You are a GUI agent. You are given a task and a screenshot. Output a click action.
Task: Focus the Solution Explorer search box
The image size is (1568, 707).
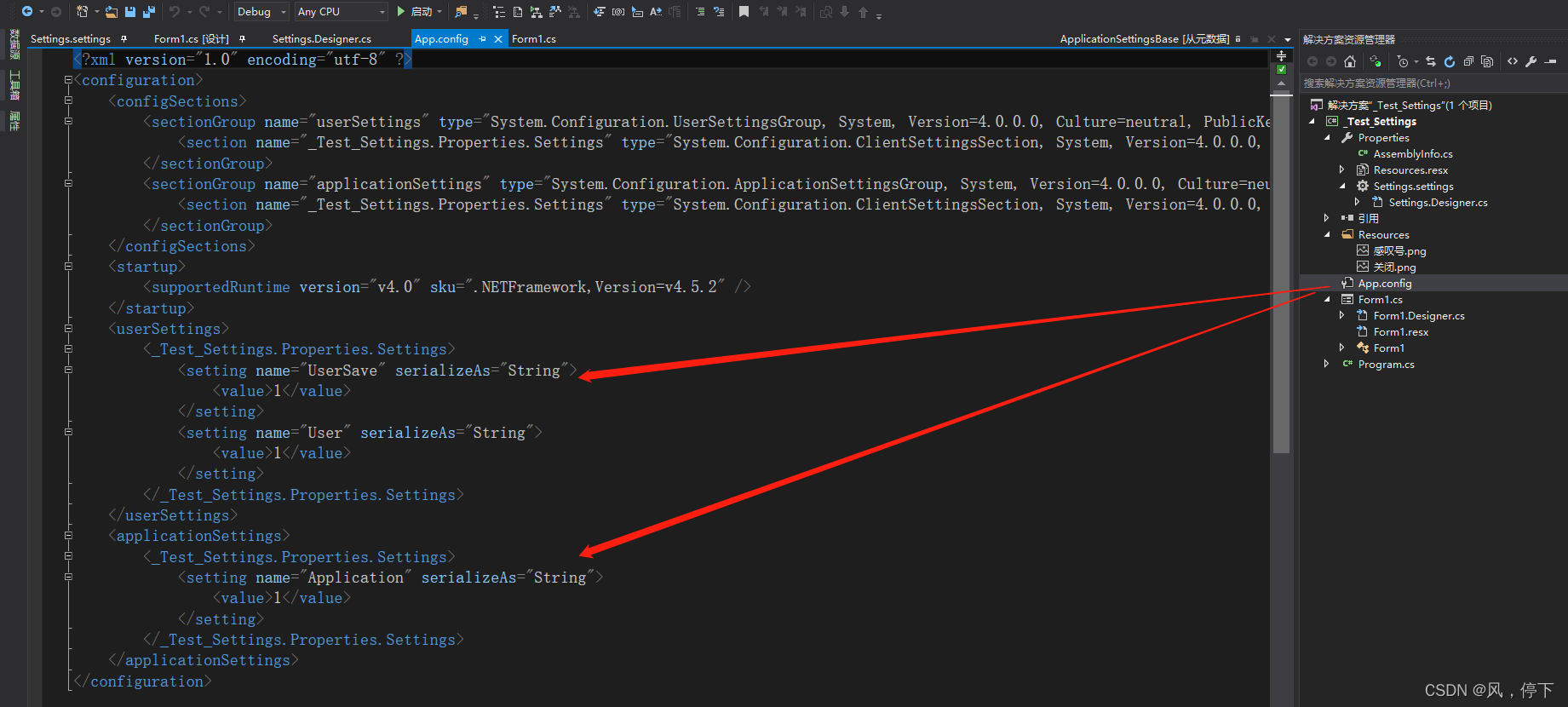coord(1433,83)
